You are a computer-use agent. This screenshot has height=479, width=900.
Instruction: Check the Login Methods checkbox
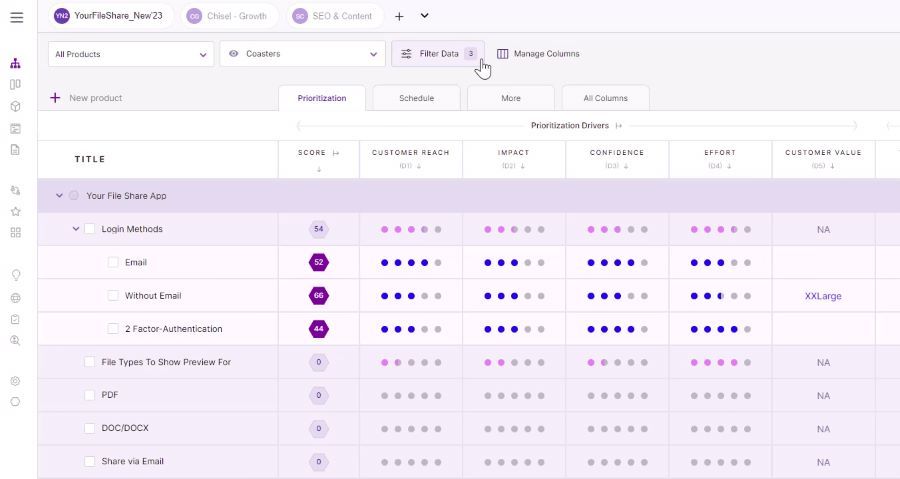[x=90, y=229]
